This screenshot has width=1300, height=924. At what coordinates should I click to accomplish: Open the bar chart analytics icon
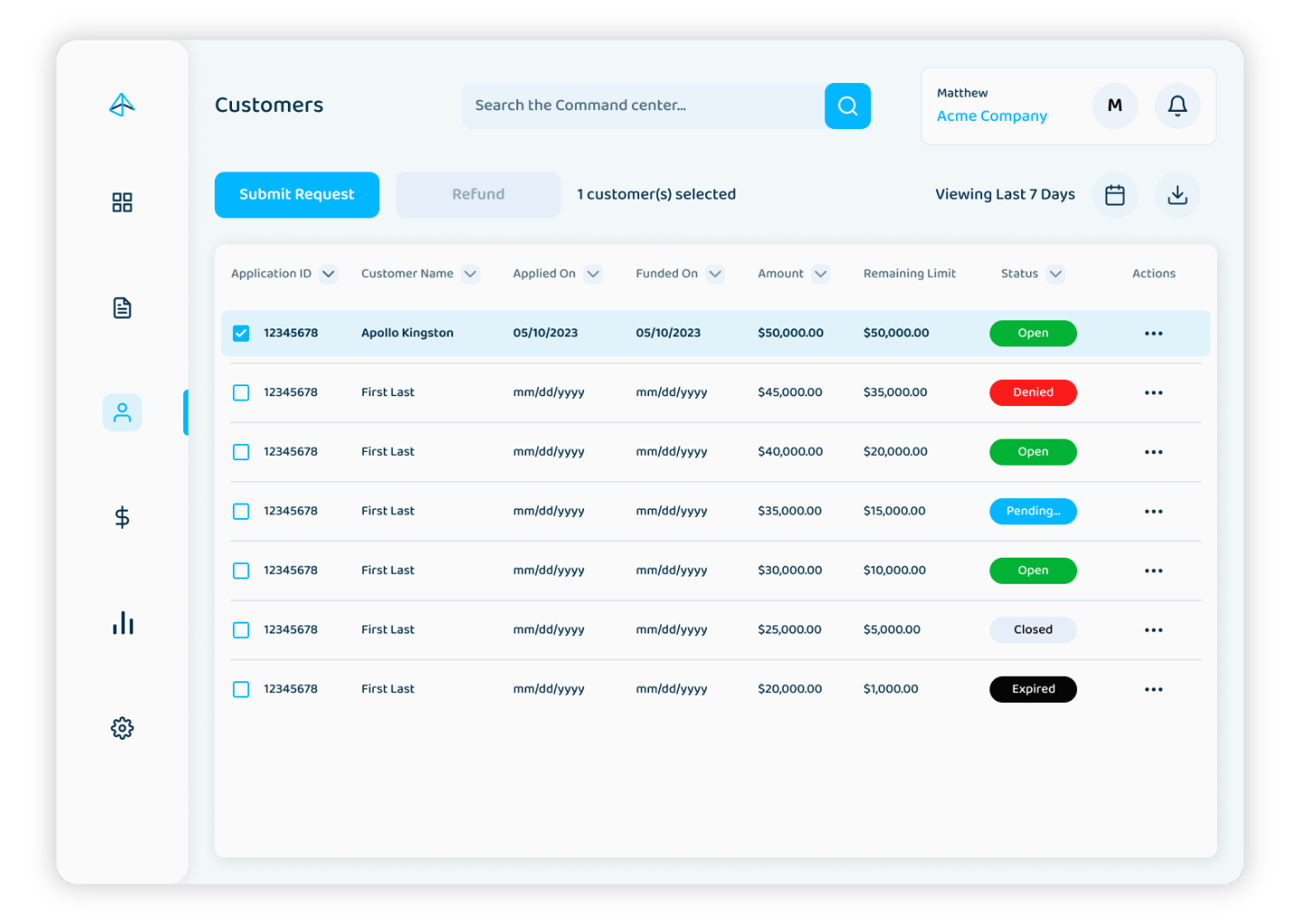tap(122, 623)
